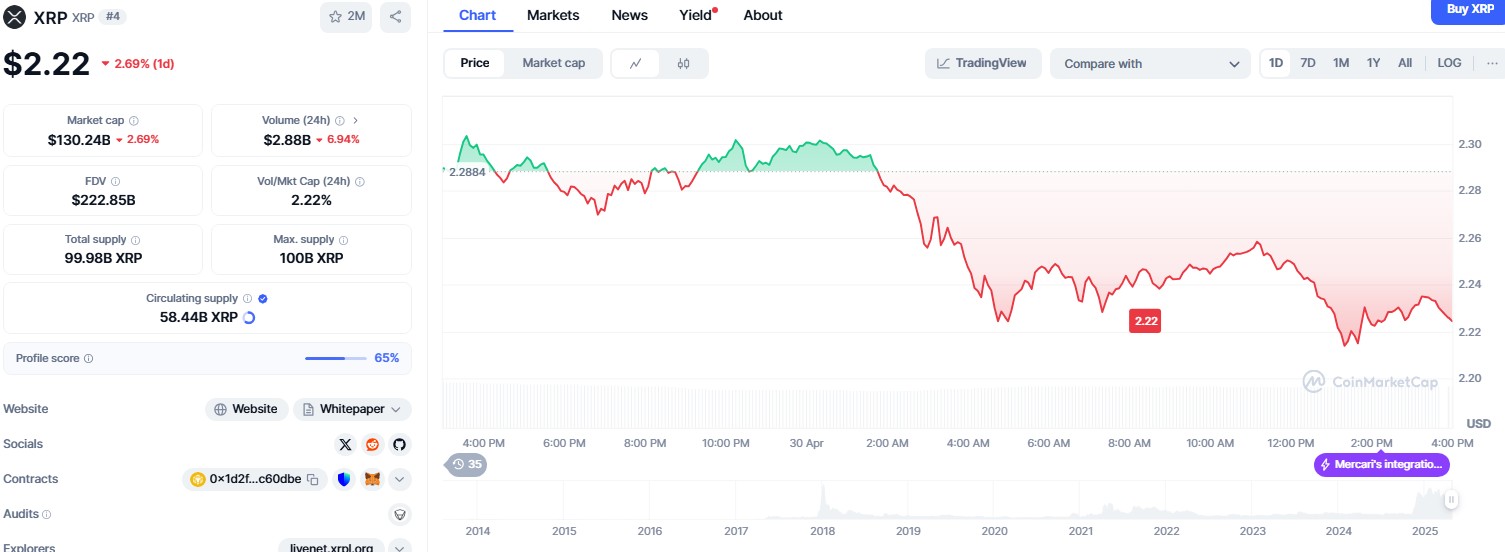Click the range slider handle on mini chart

pos(1451,499)
